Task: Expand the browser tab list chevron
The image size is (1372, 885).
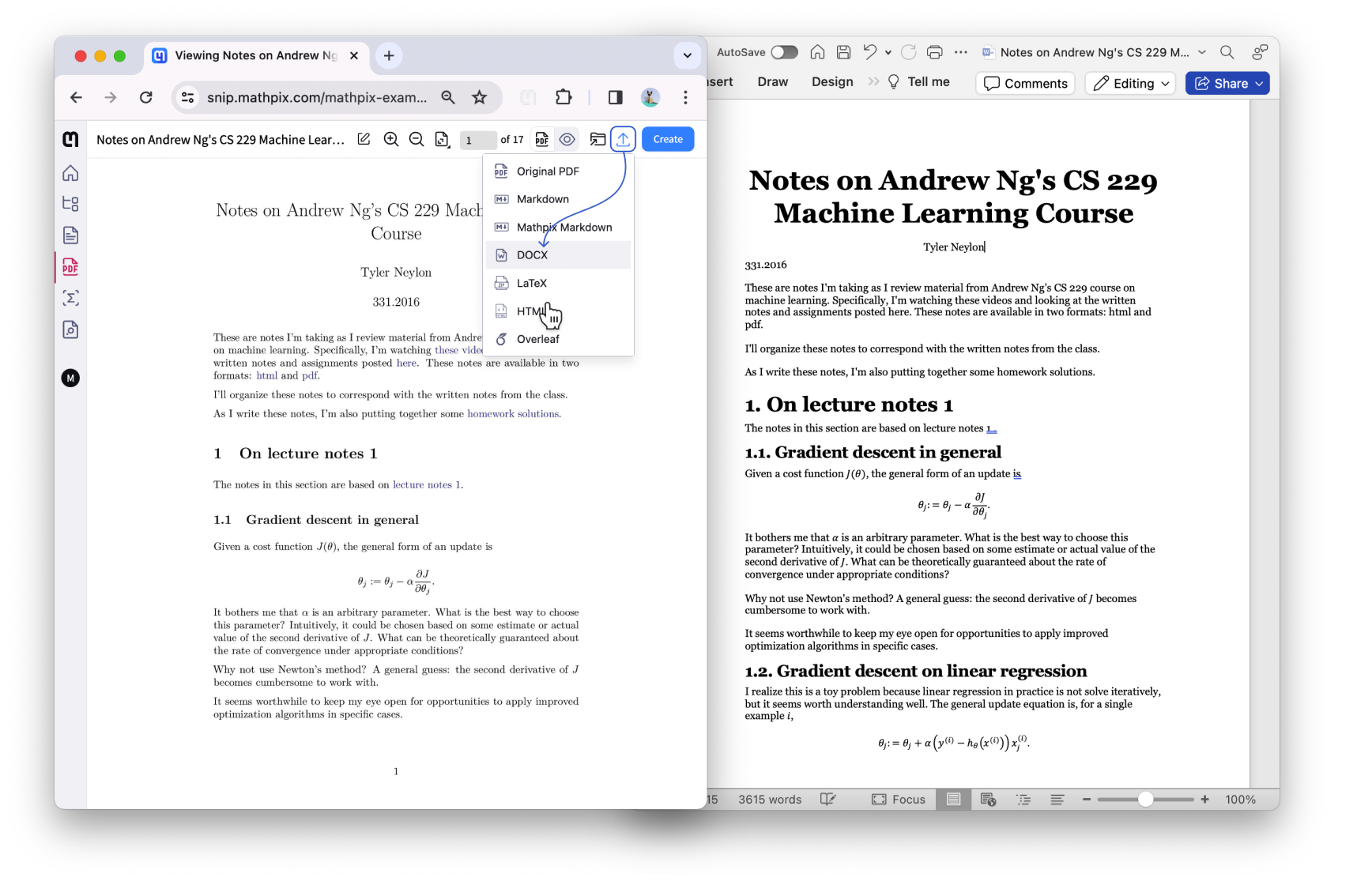Action: pyautogui.click(x=687, y=55)
